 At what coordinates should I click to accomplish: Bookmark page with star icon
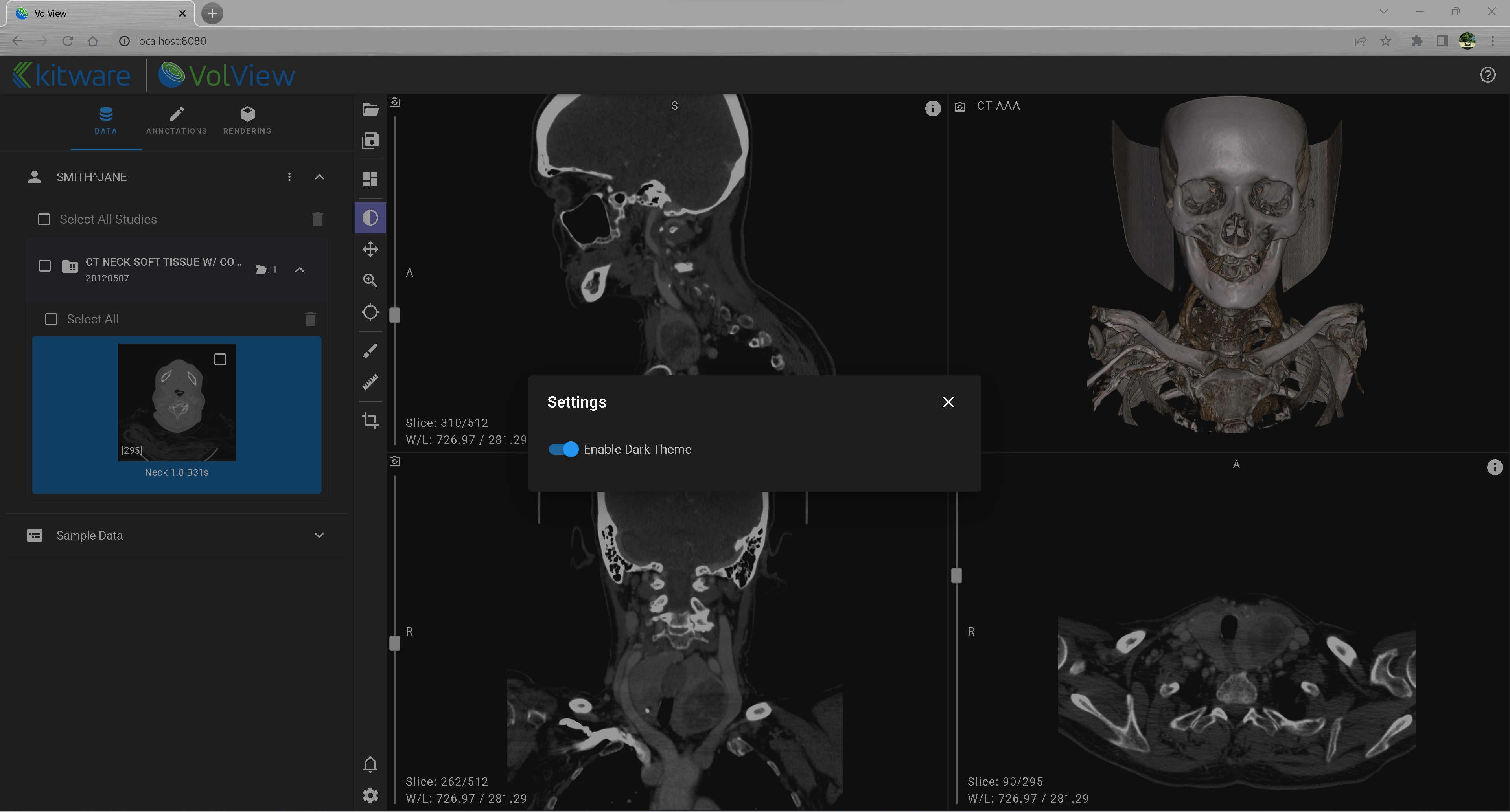click(1386, 41)
